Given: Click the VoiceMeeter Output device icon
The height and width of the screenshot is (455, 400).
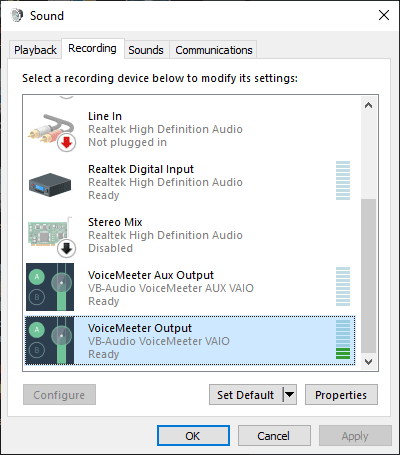Looking at the screenshot, I should point(50,340).
